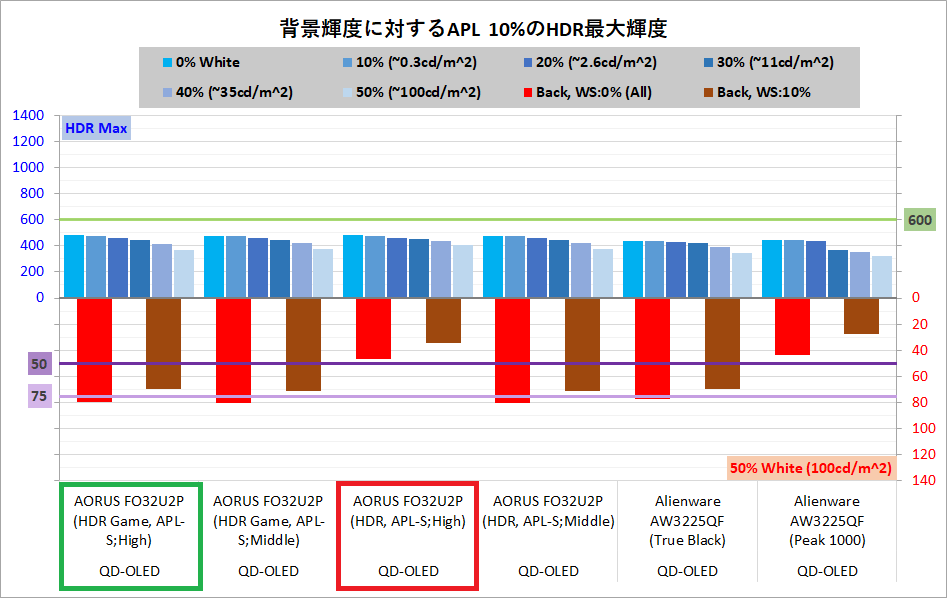Click the red "20" right axis value
947x598 pixels.
[x=920, y=324]
